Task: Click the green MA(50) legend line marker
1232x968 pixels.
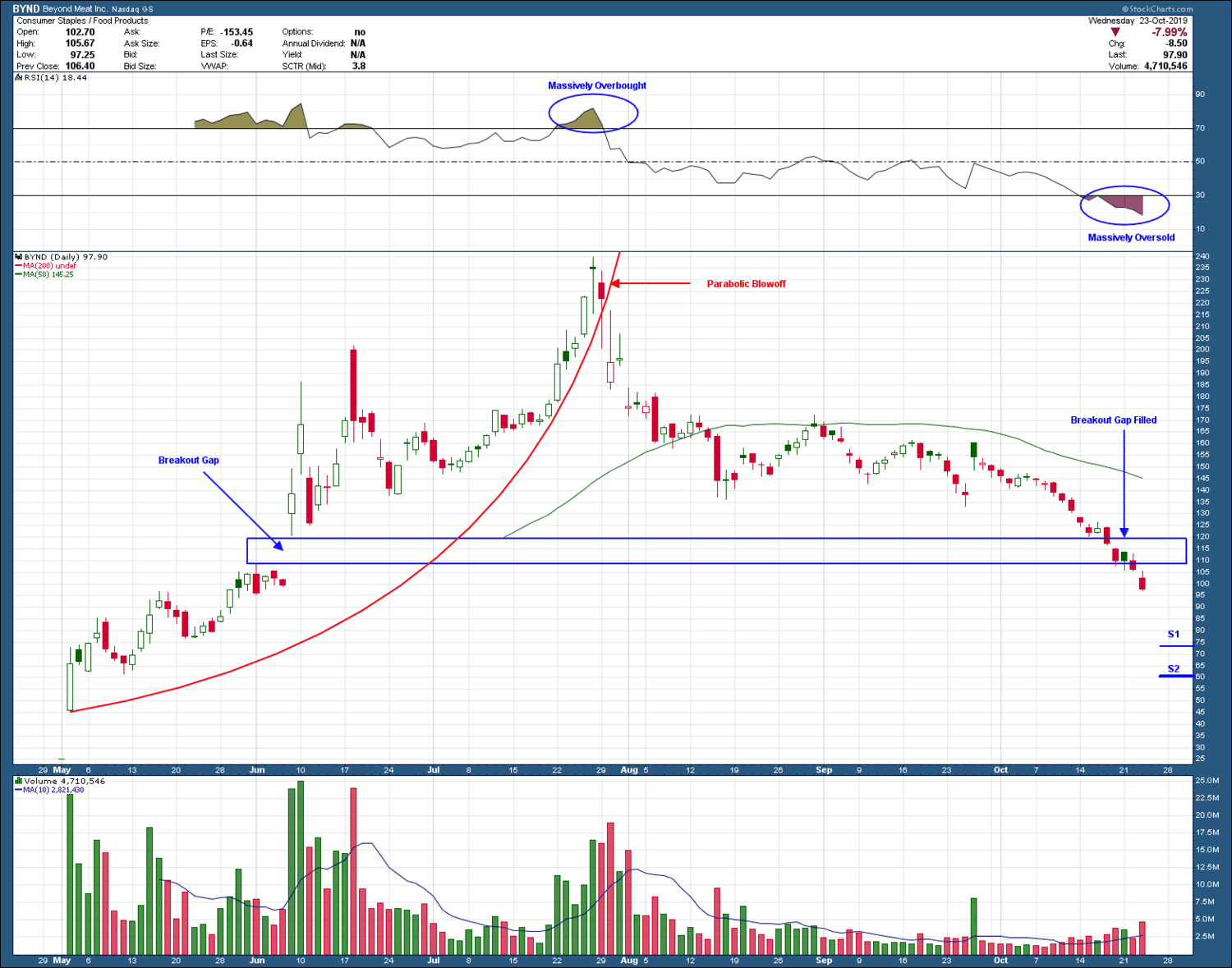Action: point(19,274)
